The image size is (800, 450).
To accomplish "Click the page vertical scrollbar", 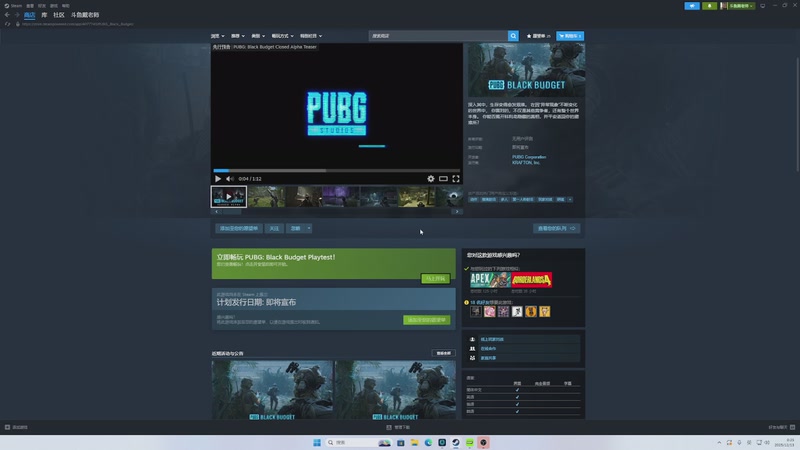I will [797, 115].
